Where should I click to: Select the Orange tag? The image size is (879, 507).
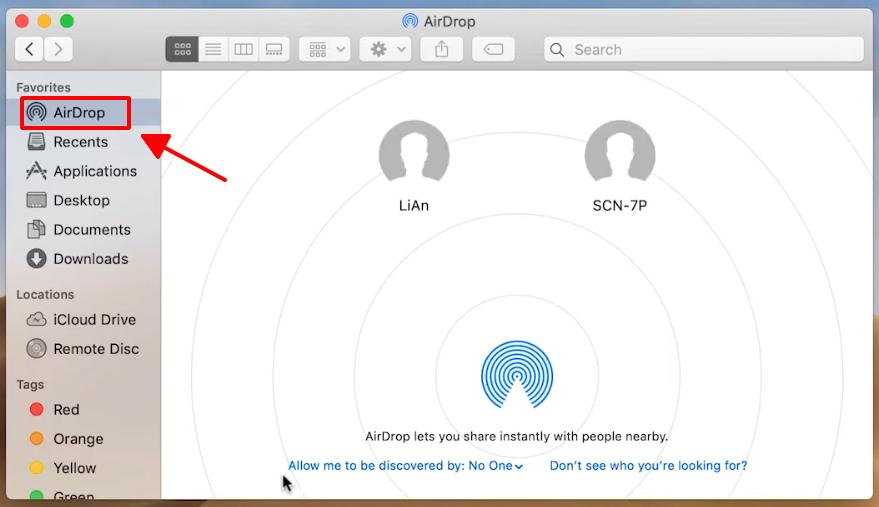click(x=83, y=439)
